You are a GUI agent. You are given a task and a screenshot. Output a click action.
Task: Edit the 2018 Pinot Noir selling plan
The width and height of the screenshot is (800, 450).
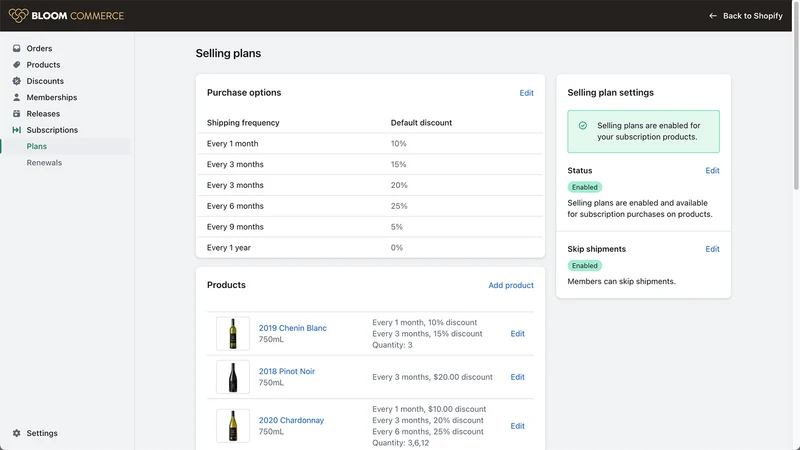tap(517, 377)
